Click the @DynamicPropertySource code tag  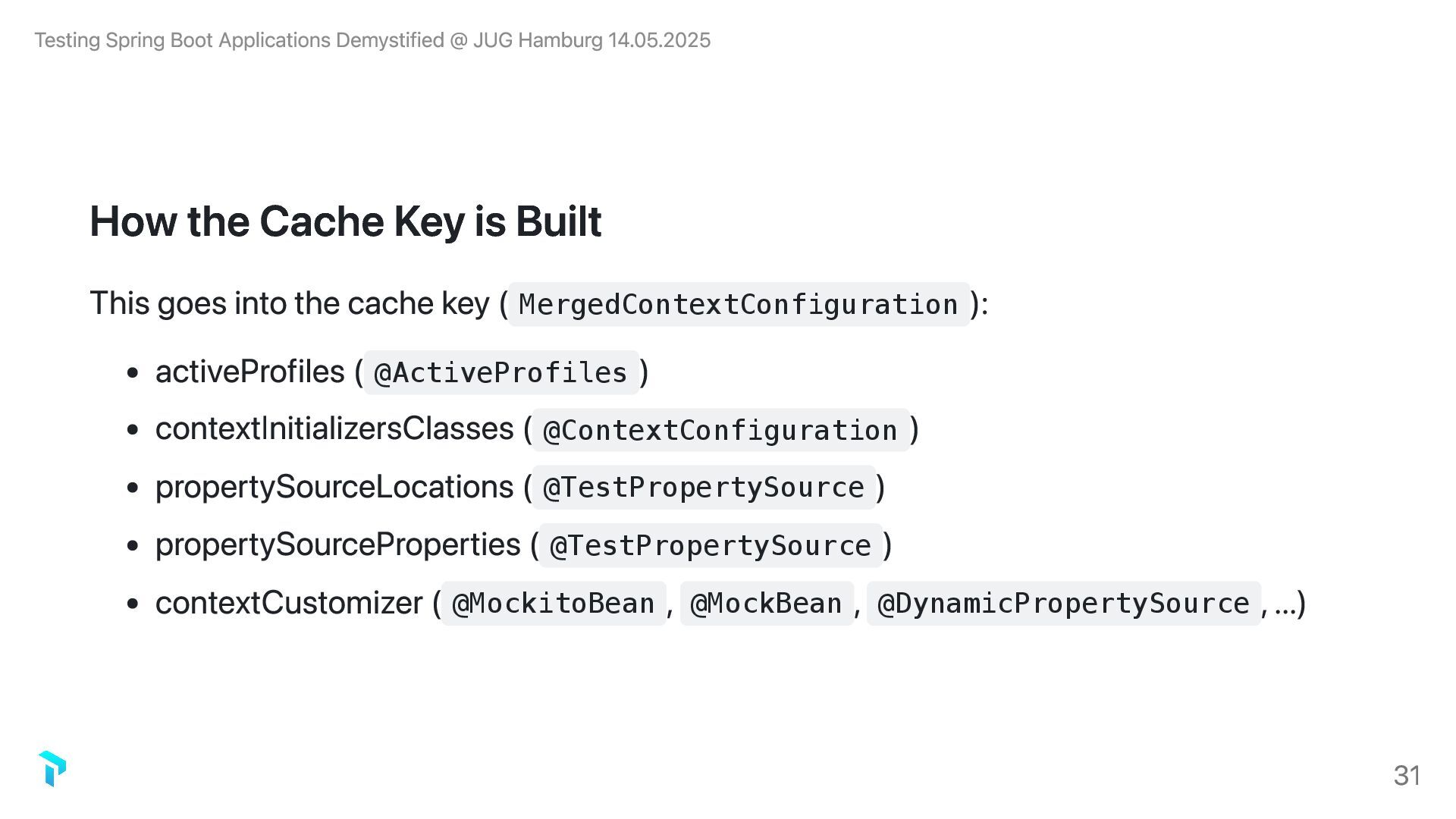[x=1063, y=604]
